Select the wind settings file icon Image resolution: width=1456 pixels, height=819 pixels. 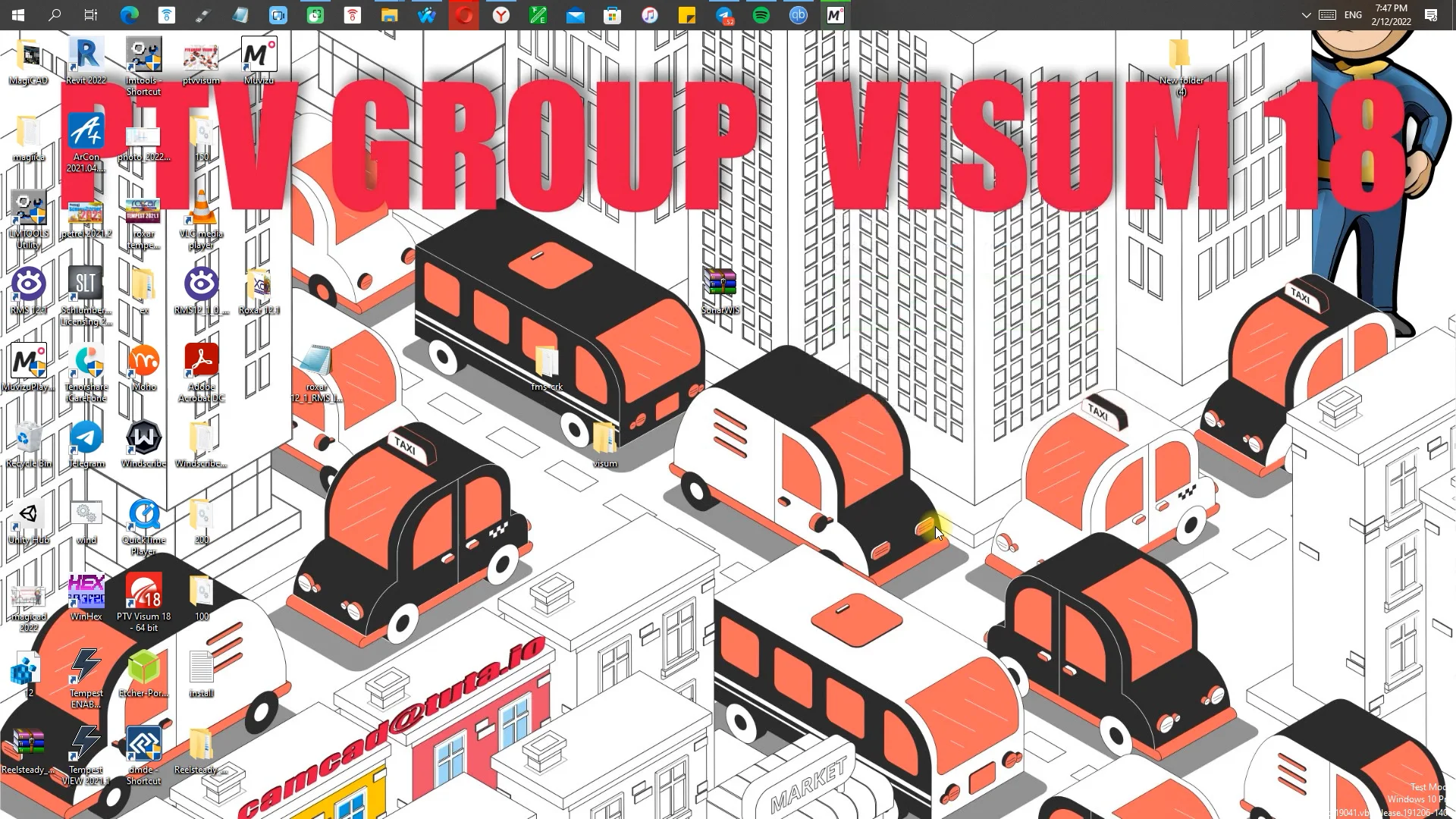86,521
